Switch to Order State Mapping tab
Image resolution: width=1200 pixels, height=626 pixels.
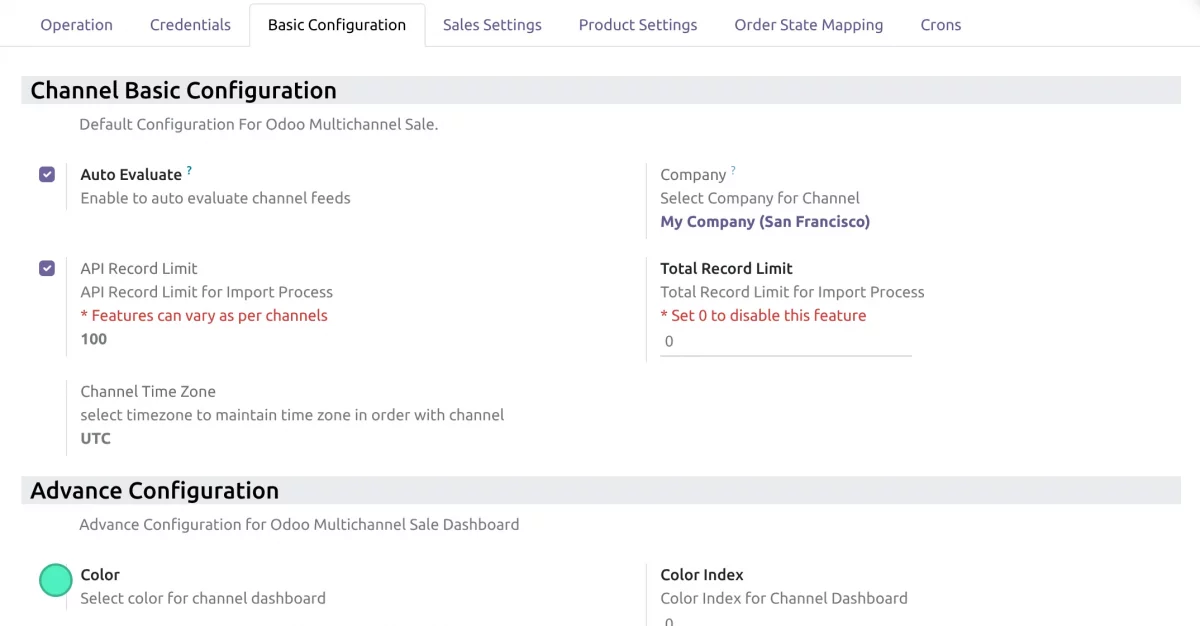coord(808,25)
